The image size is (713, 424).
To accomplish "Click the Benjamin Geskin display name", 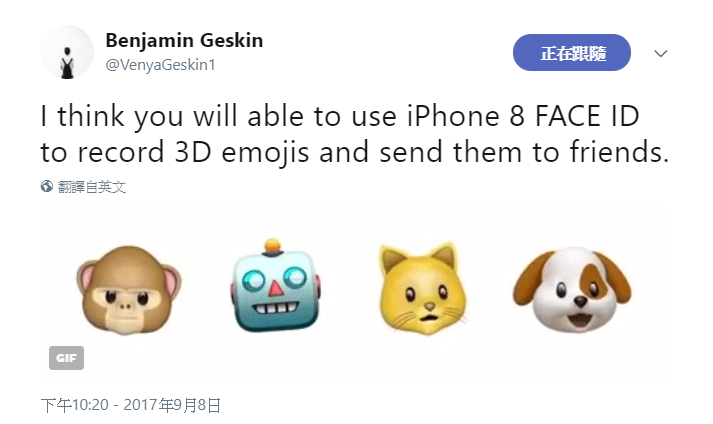I will (184, 40).
